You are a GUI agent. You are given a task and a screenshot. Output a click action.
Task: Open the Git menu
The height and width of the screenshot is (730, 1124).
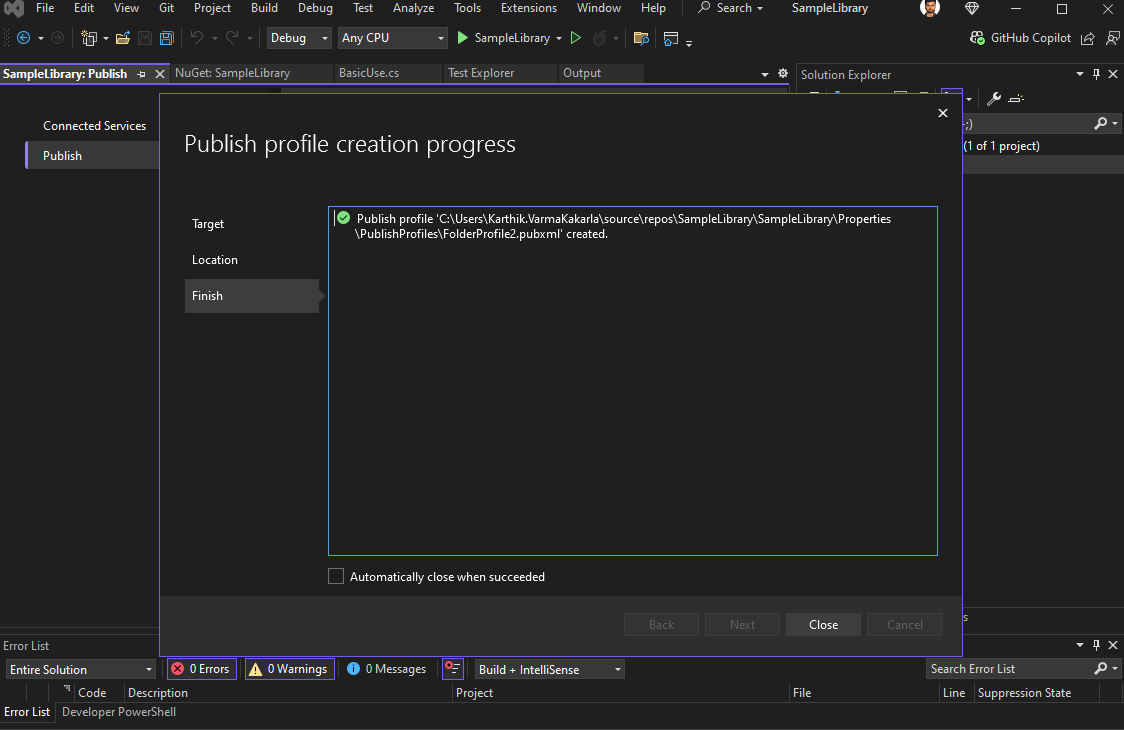166,8
